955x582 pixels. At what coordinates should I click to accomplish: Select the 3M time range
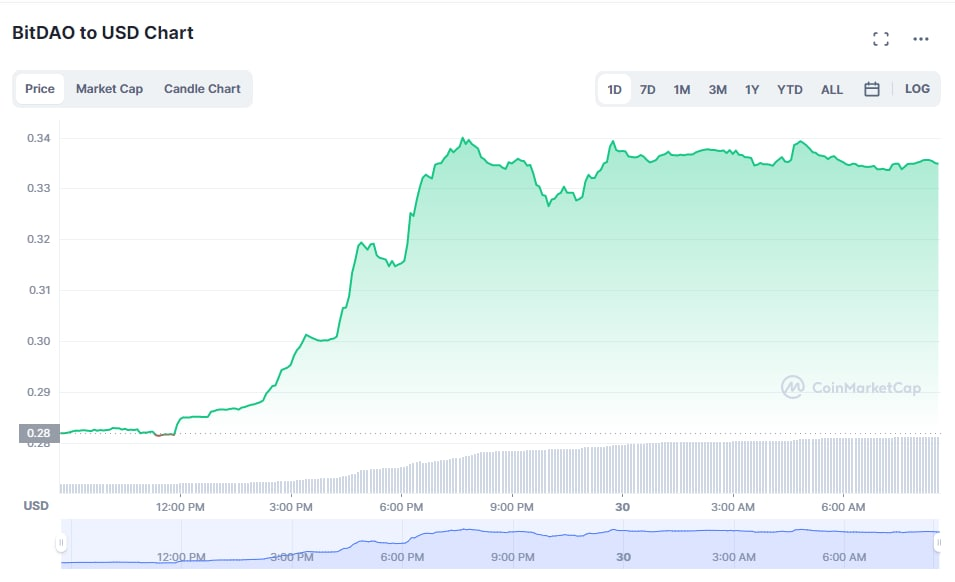click(717, 89)
